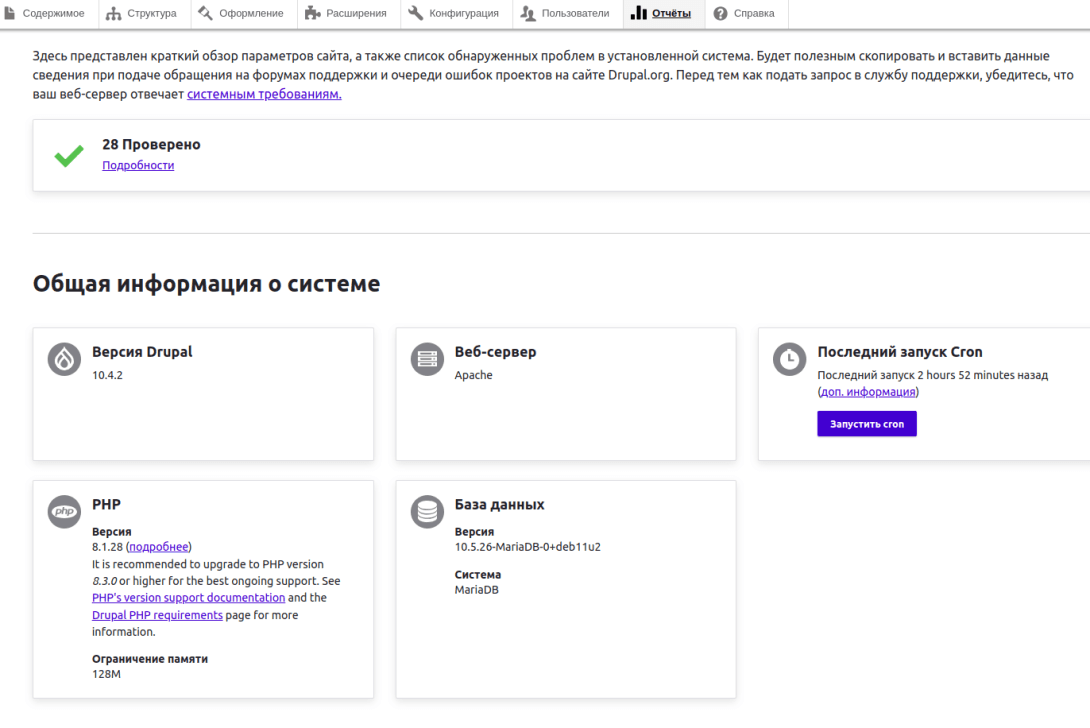Open доп. информация link for cron
1090x728 pixels.
[868, 391]
